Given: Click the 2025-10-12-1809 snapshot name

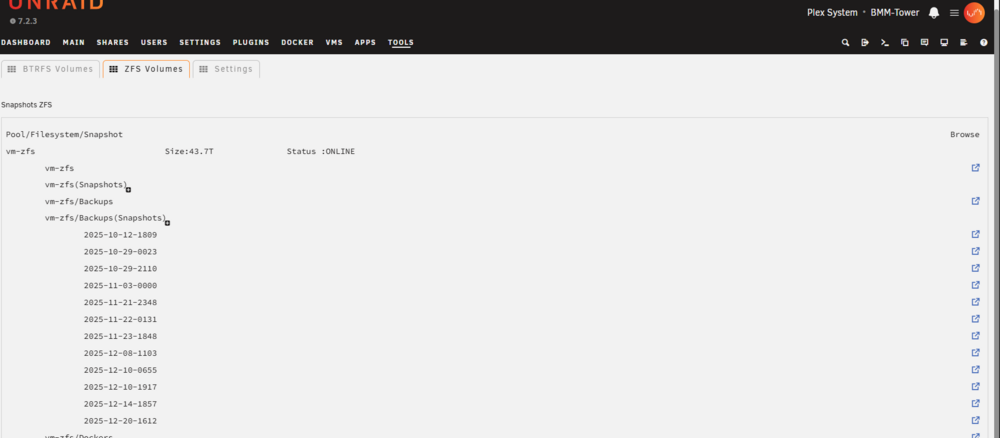Looking at the screenshot, I should click(x=121, y=235).
